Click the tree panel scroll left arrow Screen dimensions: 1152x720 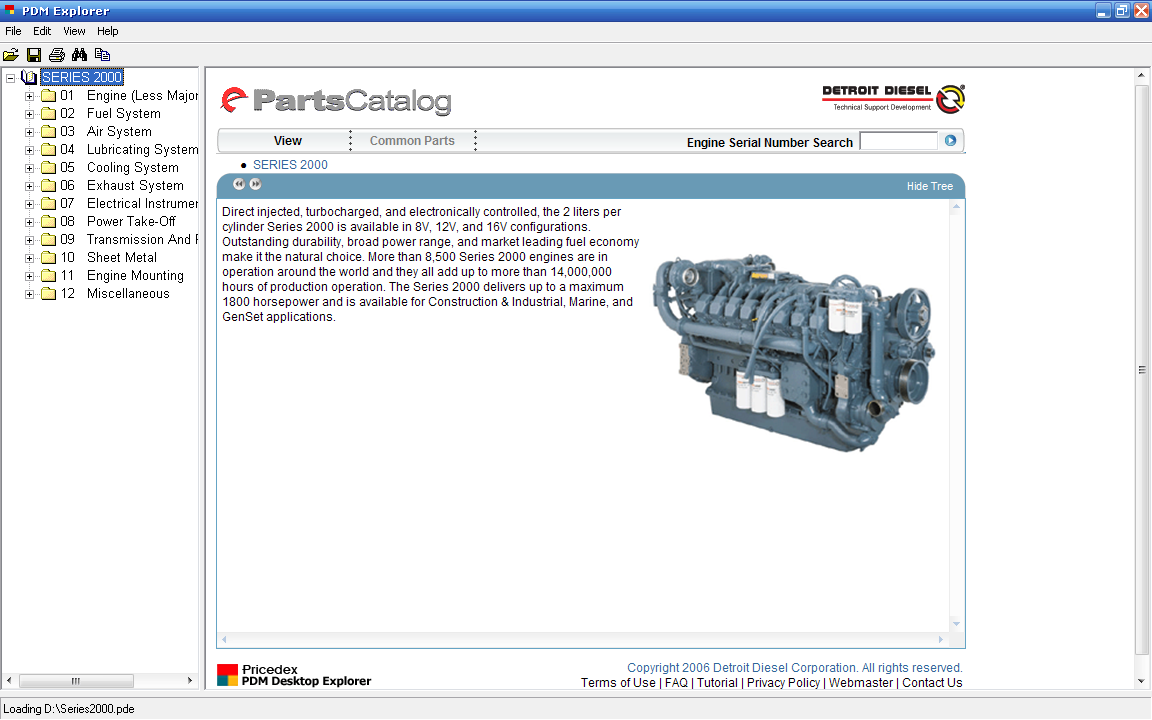point(9,680)
